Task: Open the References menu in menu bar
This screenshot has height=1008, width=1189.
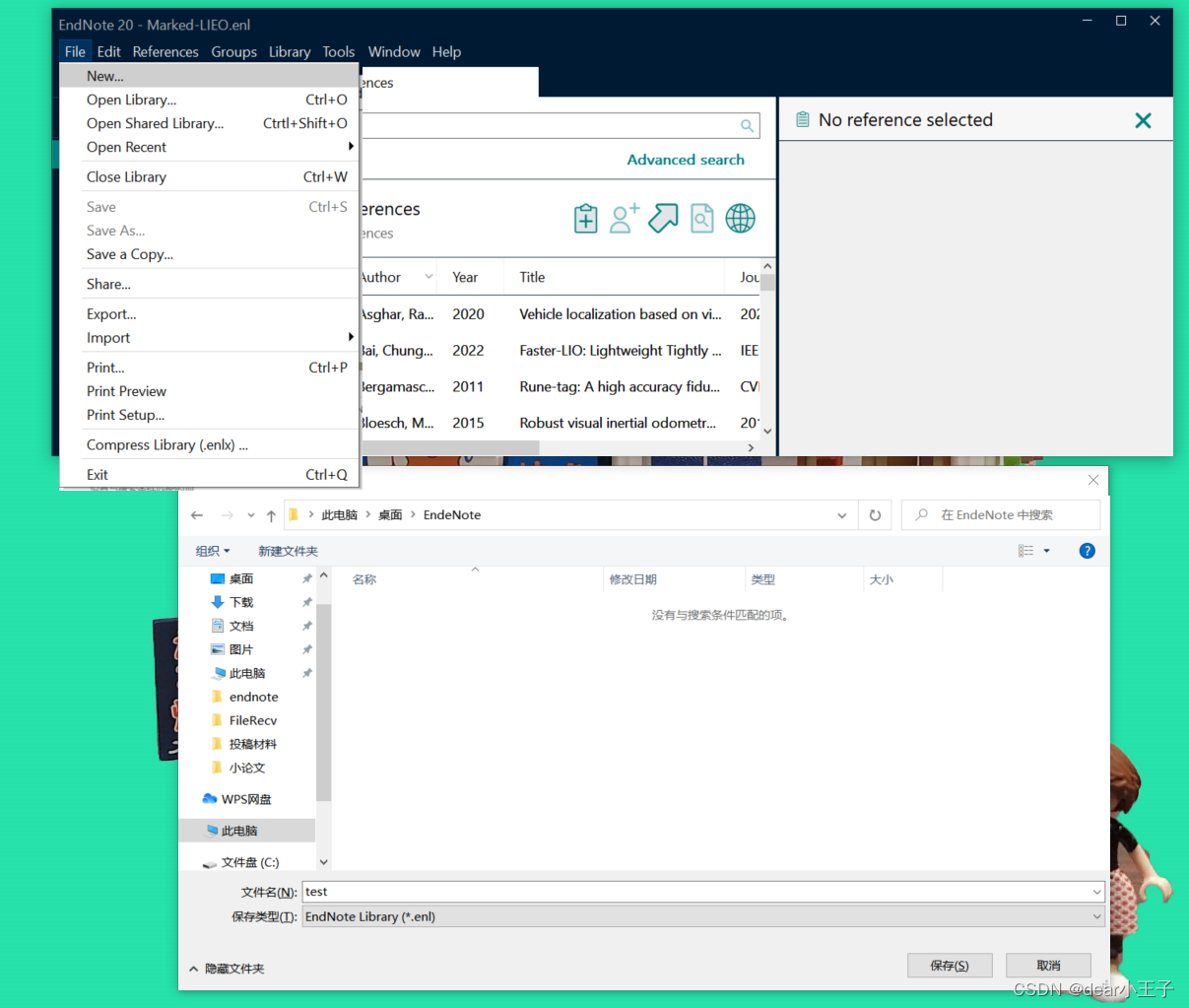Action: tap(165, 51)
